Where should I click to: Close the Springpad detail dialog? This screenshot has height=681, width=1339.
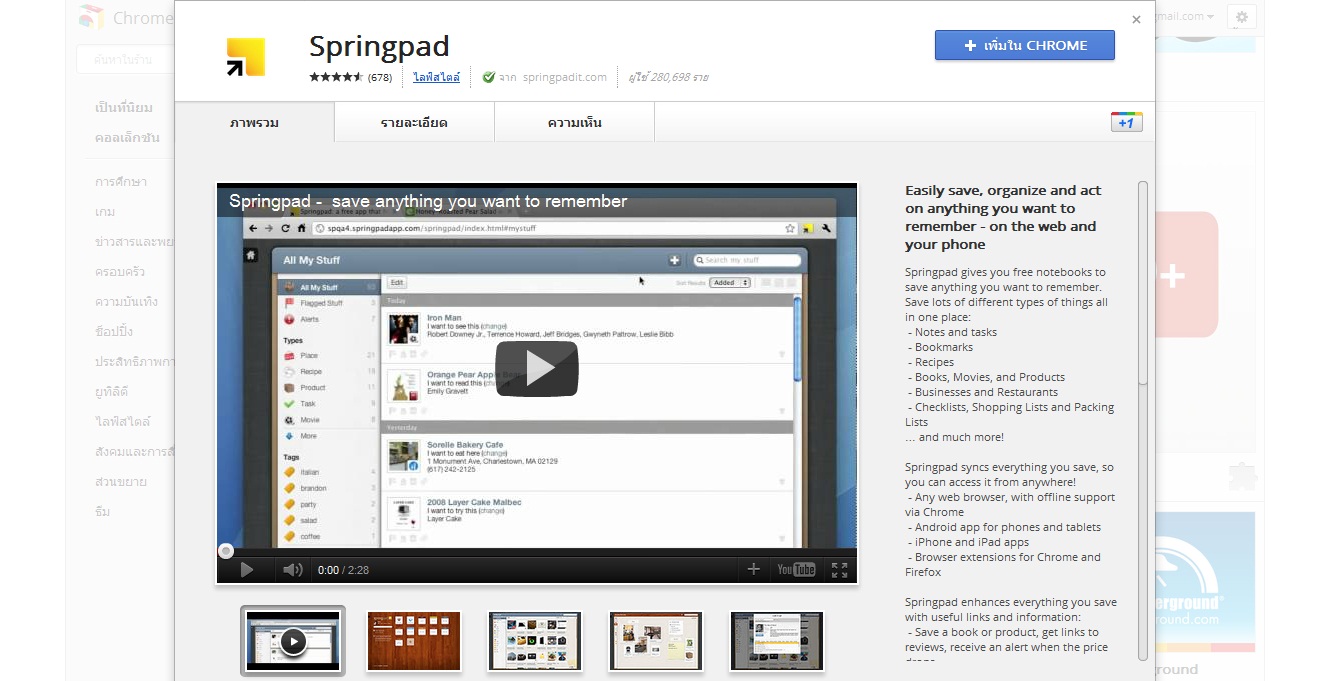pyautogui.click(x=1136, y=19)
